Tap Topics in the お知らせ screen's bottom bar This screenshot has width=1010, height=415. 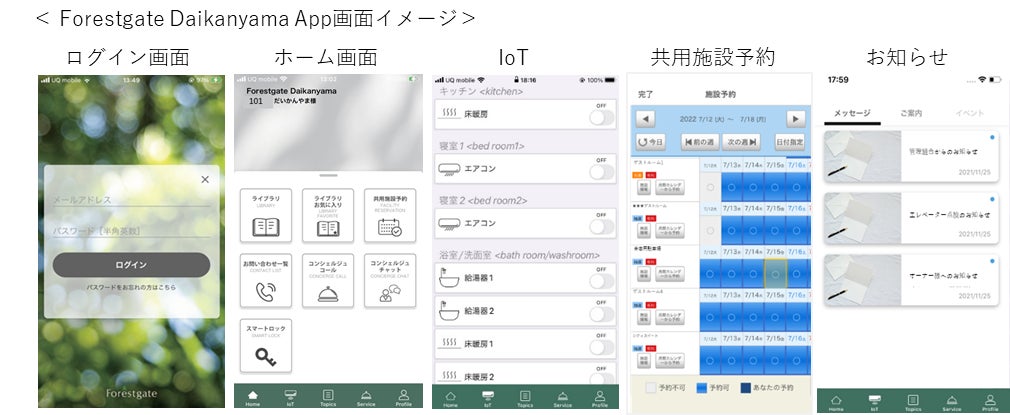912,403
